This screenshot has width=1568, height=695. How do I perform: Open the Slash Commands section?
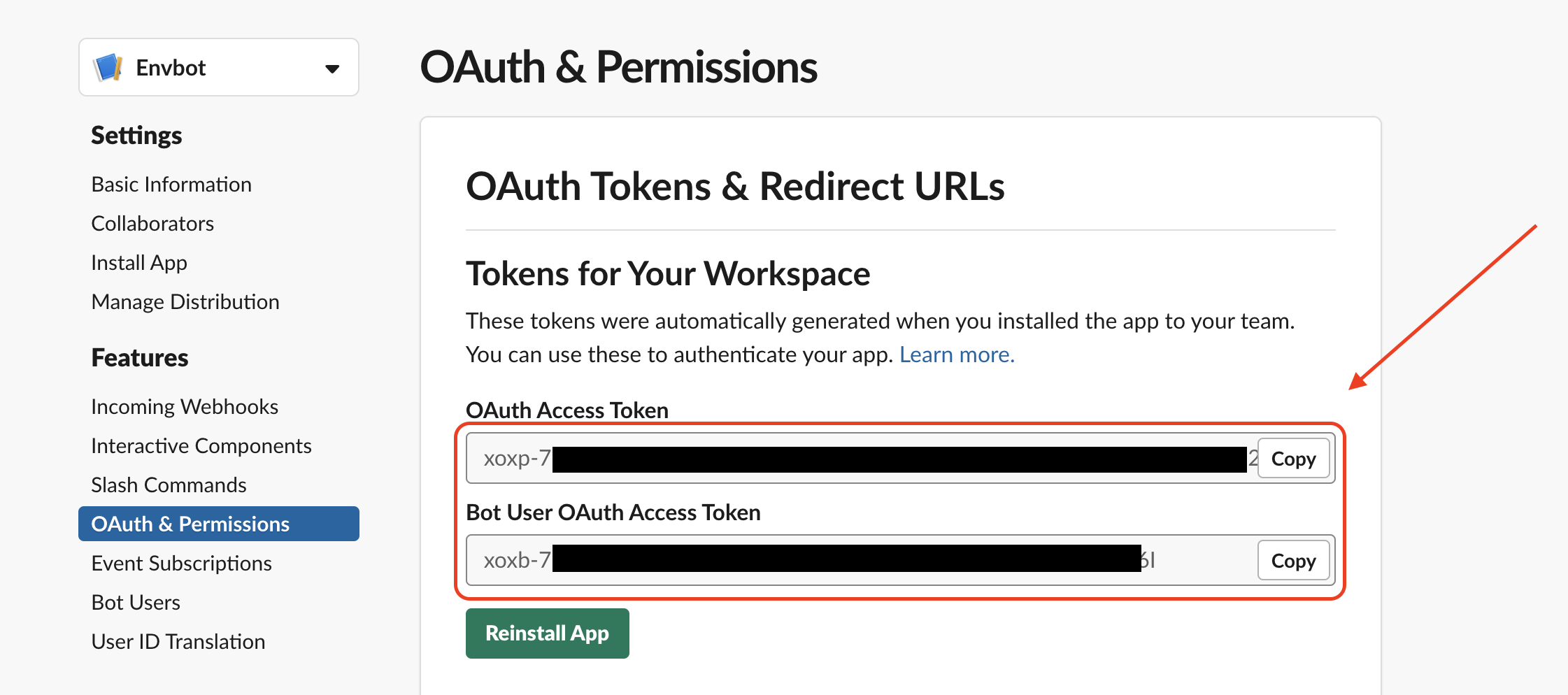tap(169, 485)
